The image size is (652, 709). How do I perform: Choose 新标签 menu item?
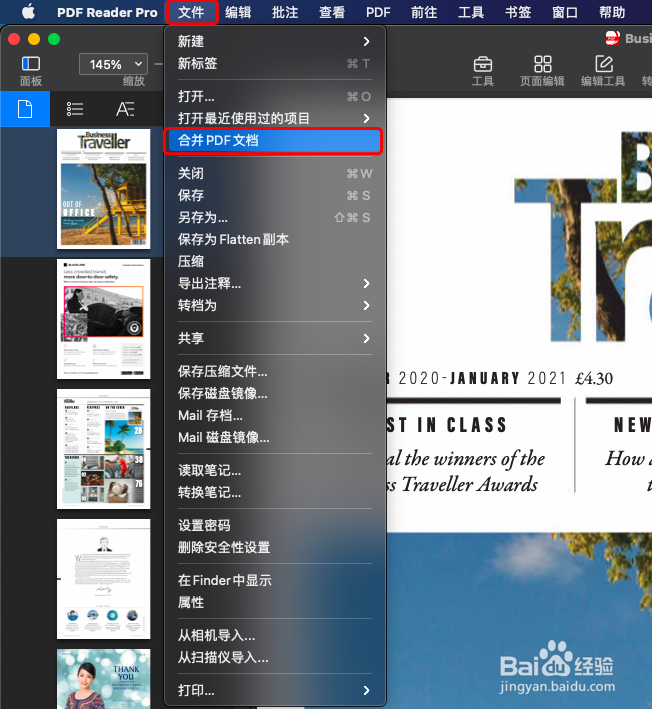[274, 64]
